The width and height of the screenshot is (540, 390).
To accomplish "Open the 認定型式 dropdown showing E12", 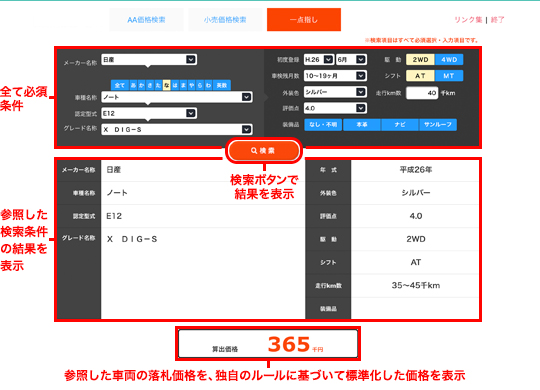I will coord(149,113).
